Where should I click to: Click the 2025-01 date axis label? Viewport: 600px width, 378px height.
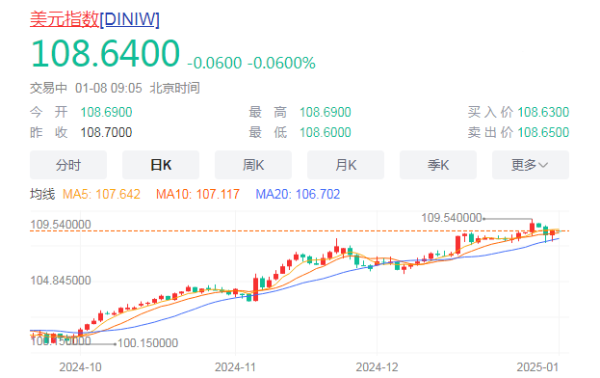[538, 367]
